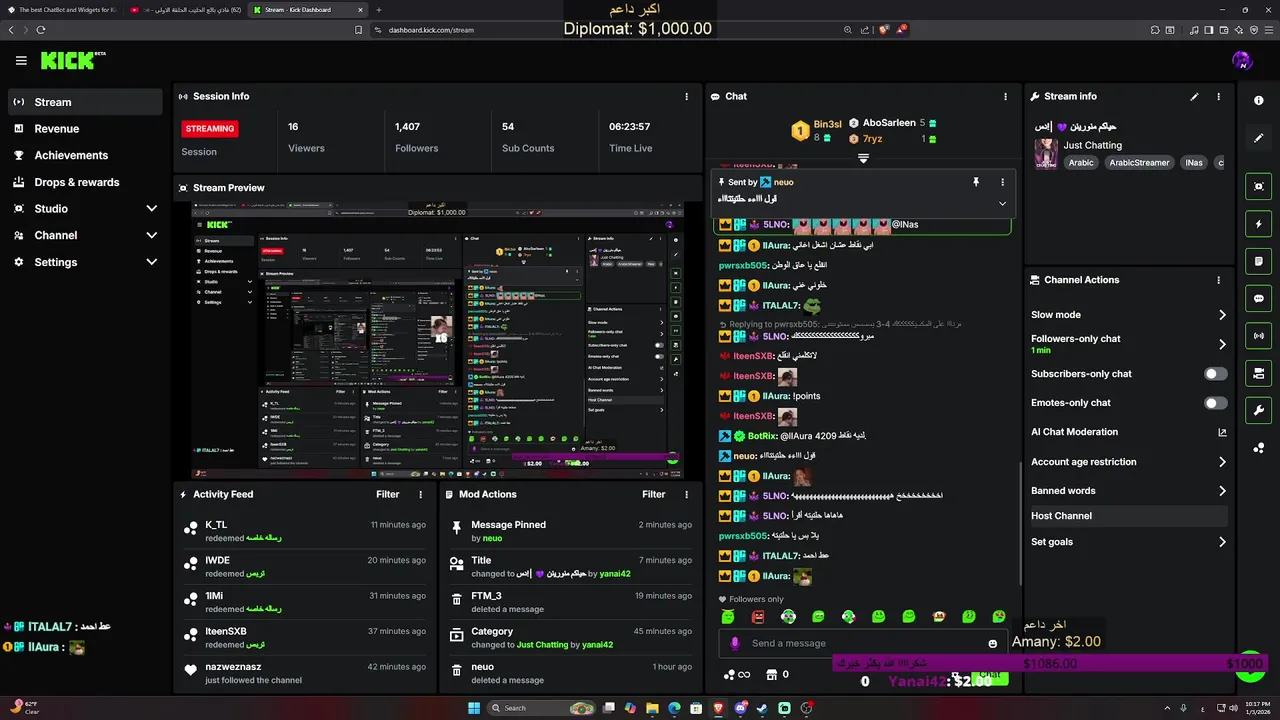This screenshot has height=720, width=1280.
Task: Switch to ChatBot and Widgets browser tab
Action: click(x=62, y=10)
